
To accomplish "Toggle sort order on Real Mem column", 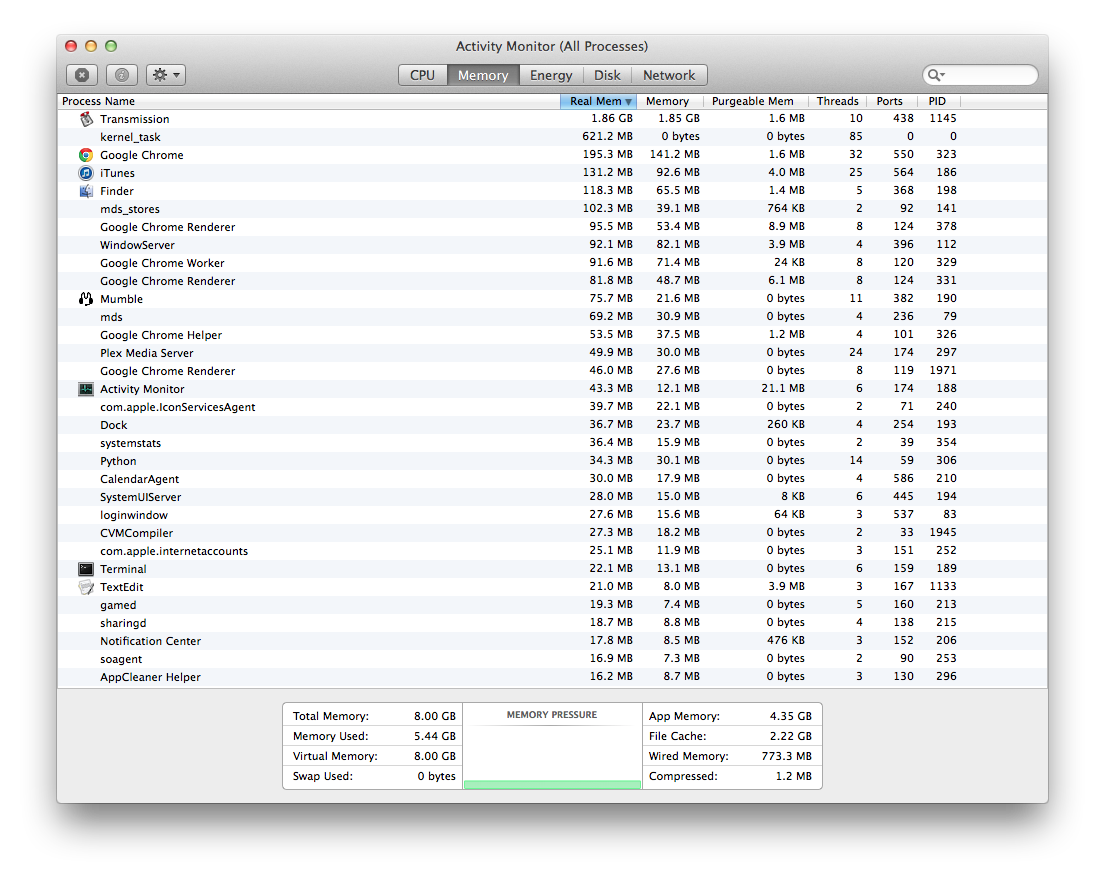I will [x=598, y=101].
